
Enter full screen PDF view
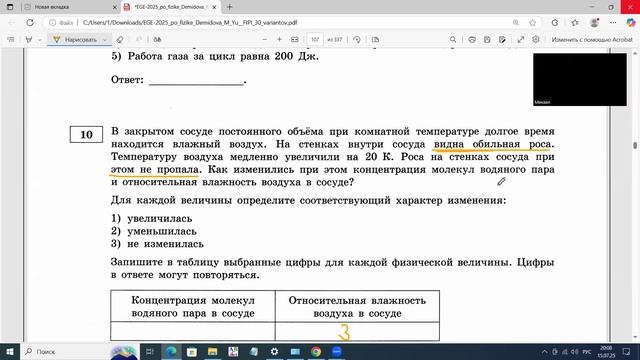521,40
